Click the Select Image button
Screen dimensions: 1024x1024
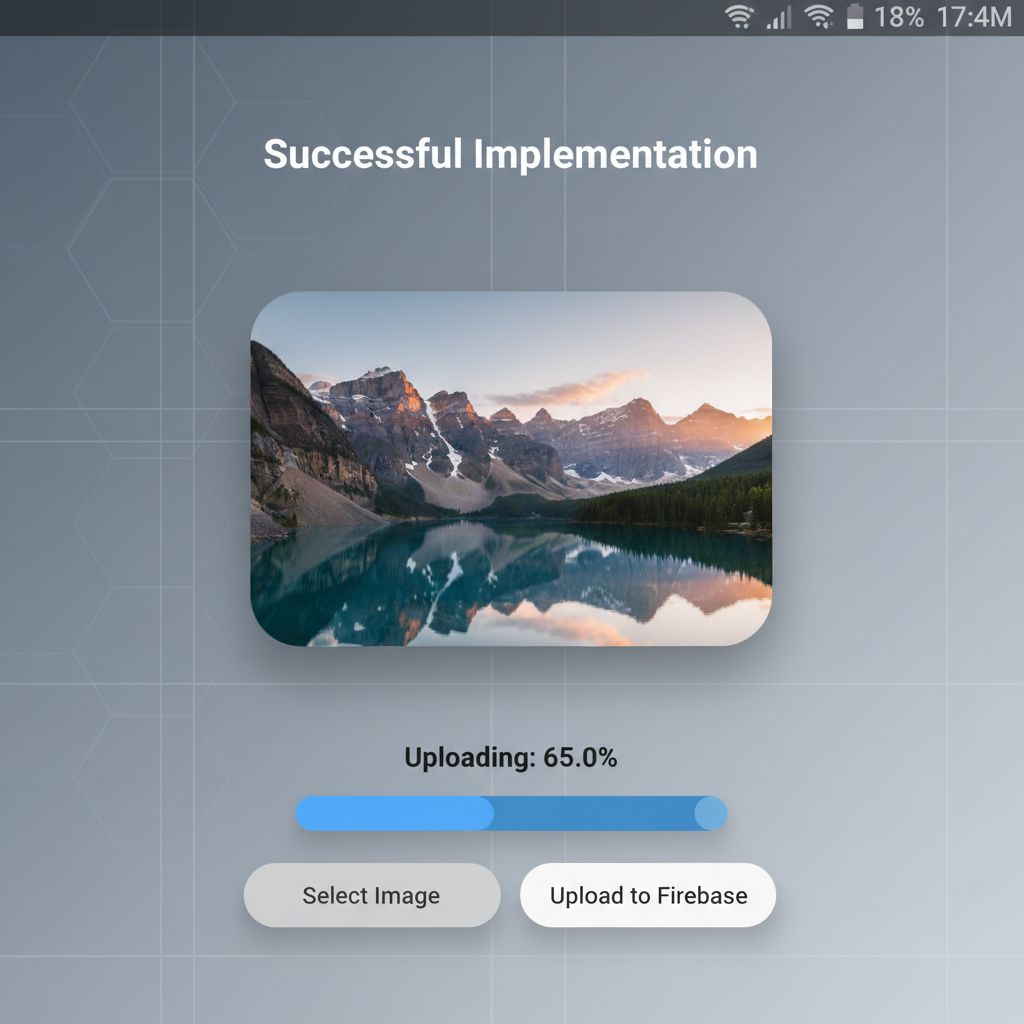[372, 895]
